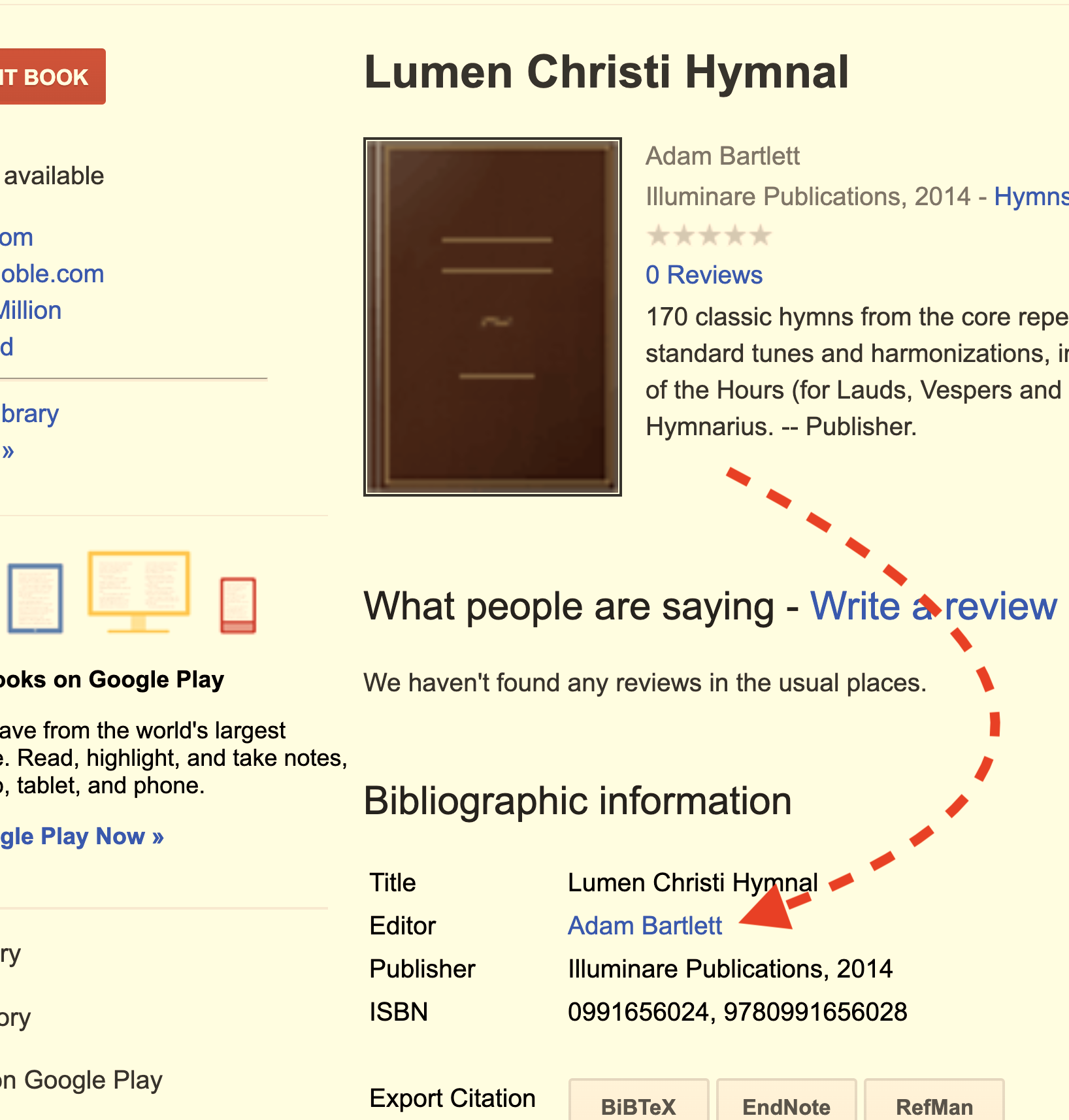Screen dimensions: 1069x1120
Task: Click the double-arrow » sidebar link
Action: click(8, 450)
